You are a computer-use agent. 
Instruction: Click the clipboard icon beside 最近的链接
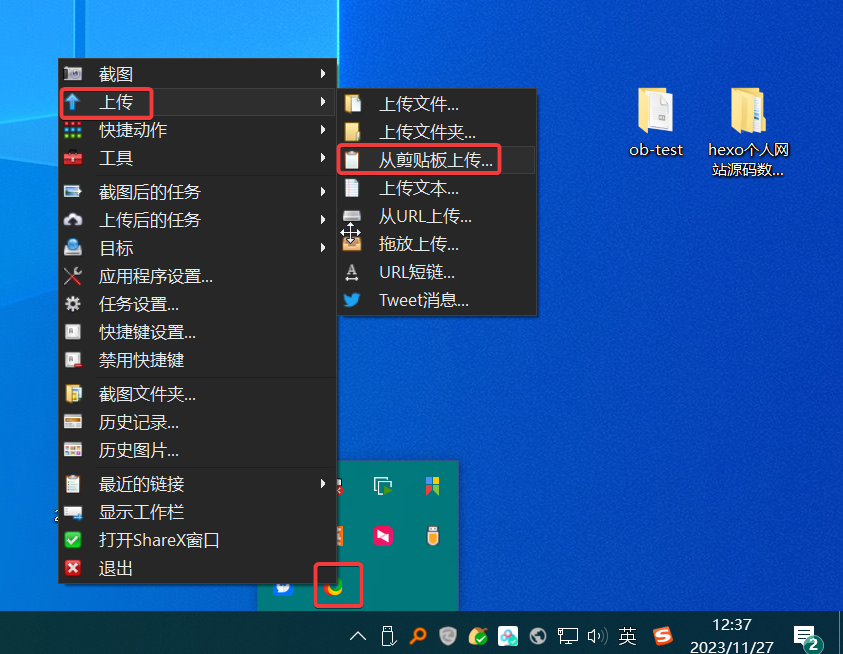[73, 484]
